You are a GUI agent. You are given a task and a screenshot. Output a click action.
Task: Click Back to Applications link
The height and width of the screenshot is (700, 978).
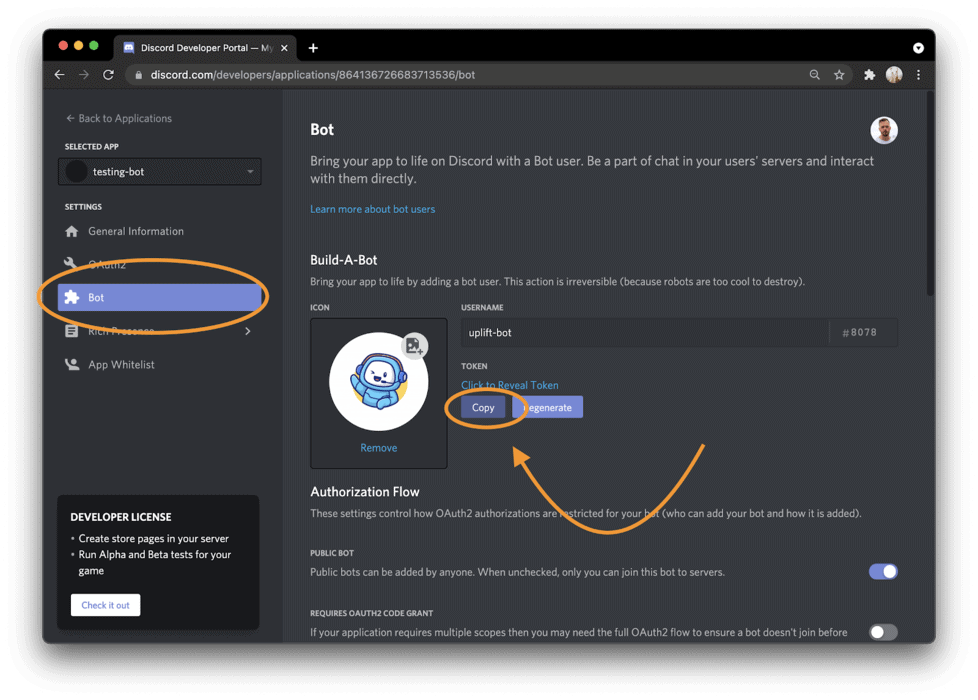pyautogui.click(x=119, y=119)
